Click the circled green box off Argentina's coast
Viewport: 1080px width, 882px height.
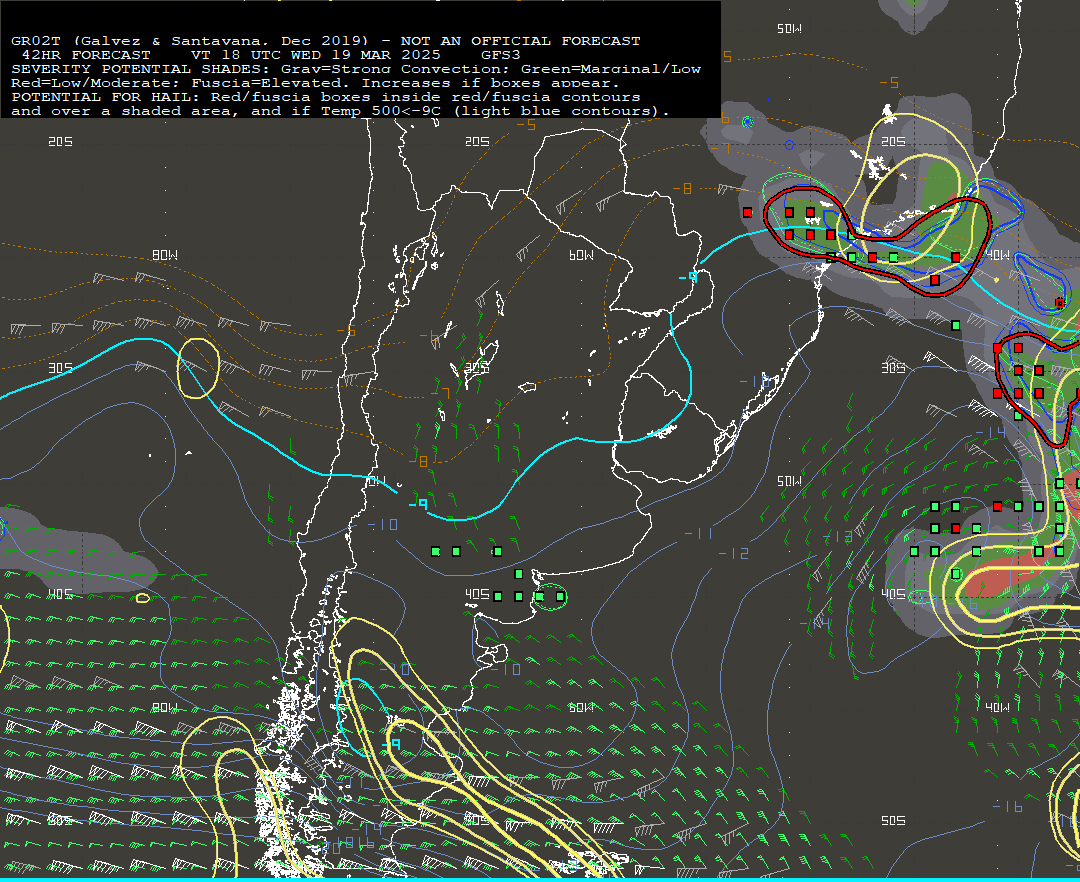[551, 596]
